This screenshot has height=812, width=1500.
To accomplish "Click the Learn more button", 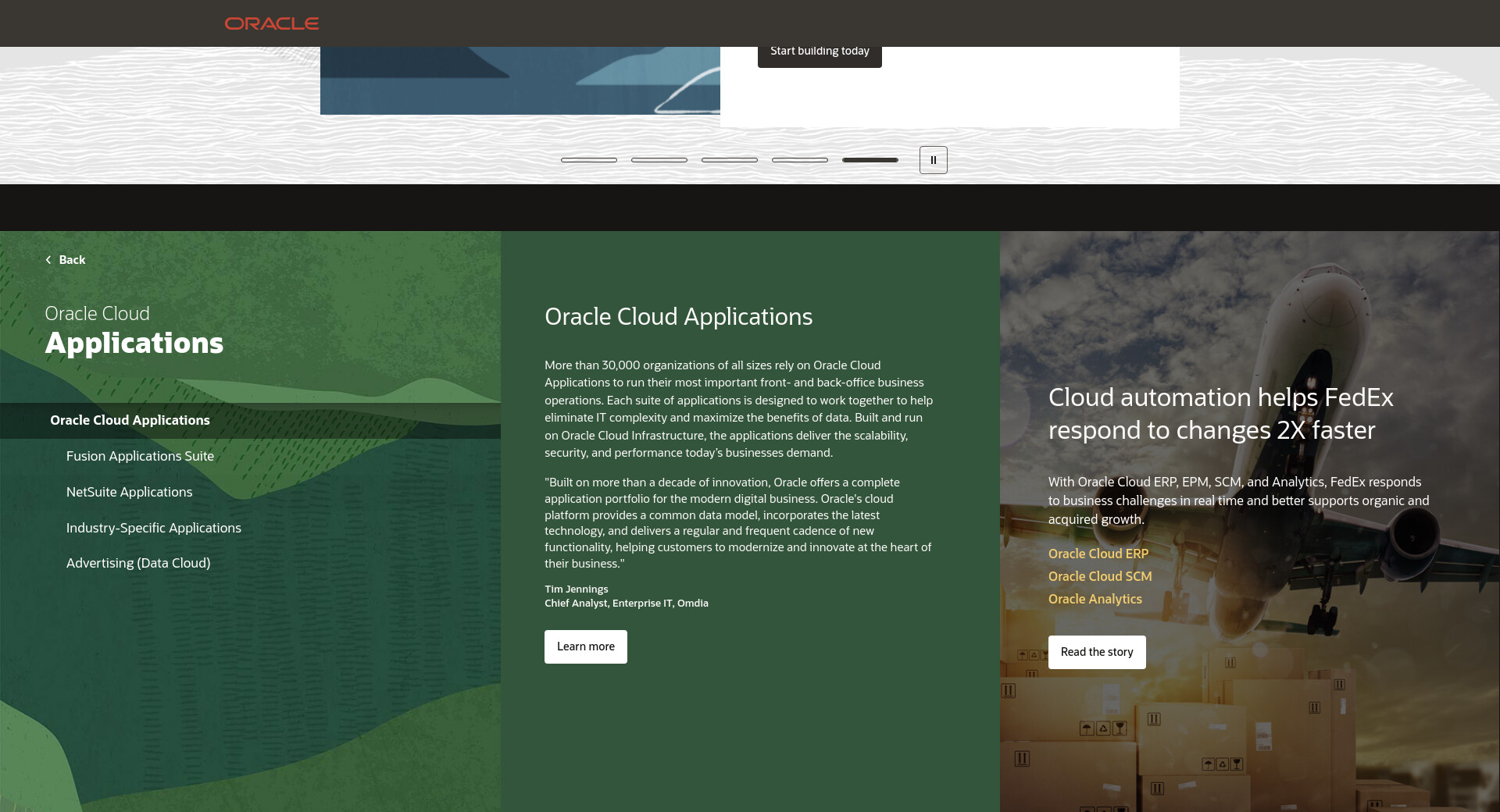I will click(586, 646).
